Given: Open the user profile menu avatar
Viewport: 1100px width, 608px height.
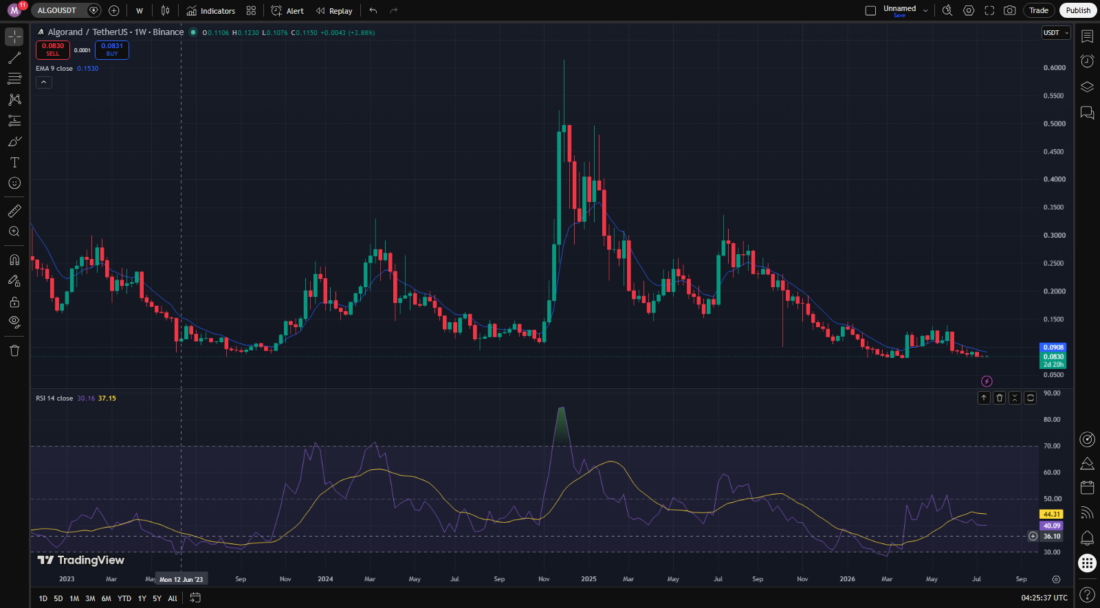Looking at the screenshot, I should [14, 10].
